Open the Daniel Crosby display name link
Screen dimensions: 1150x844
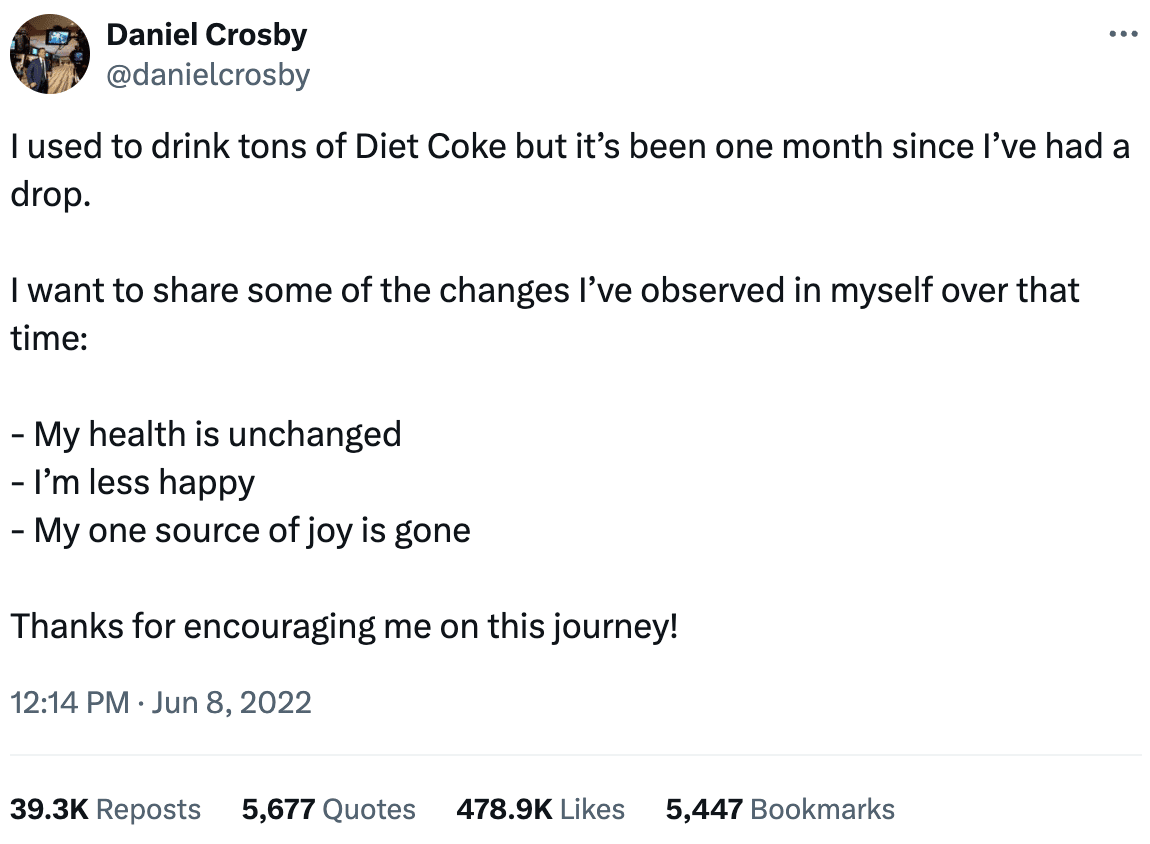(206, 35)
